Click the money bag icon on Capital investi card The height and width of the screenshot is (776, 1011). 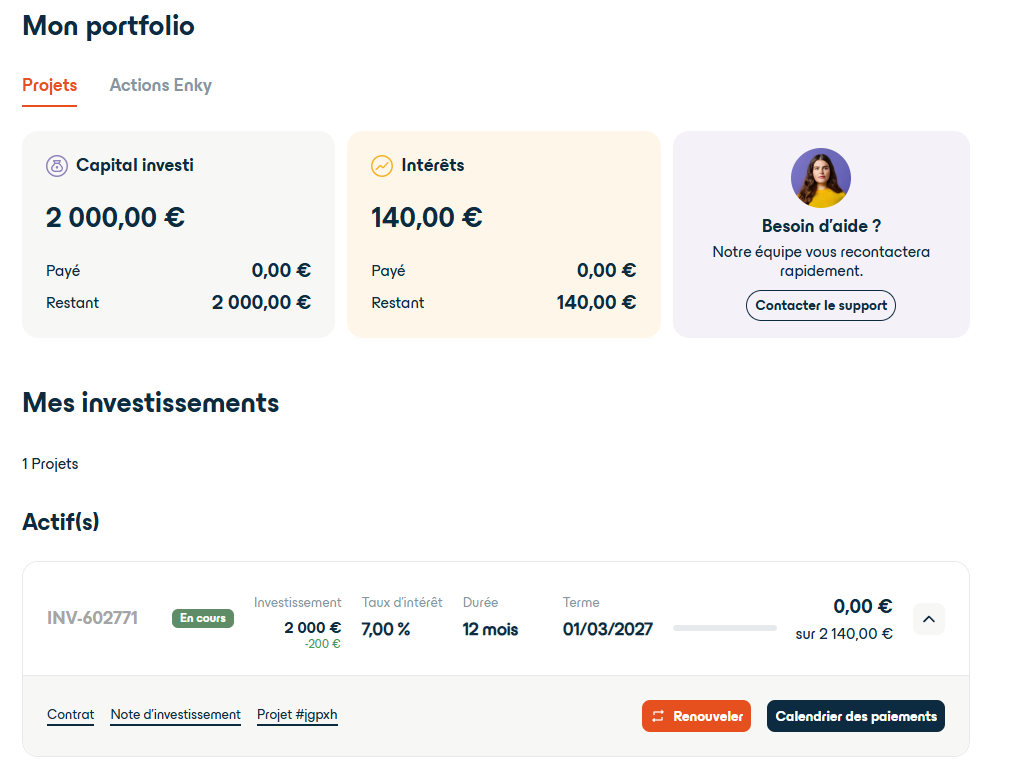point(56,165)
